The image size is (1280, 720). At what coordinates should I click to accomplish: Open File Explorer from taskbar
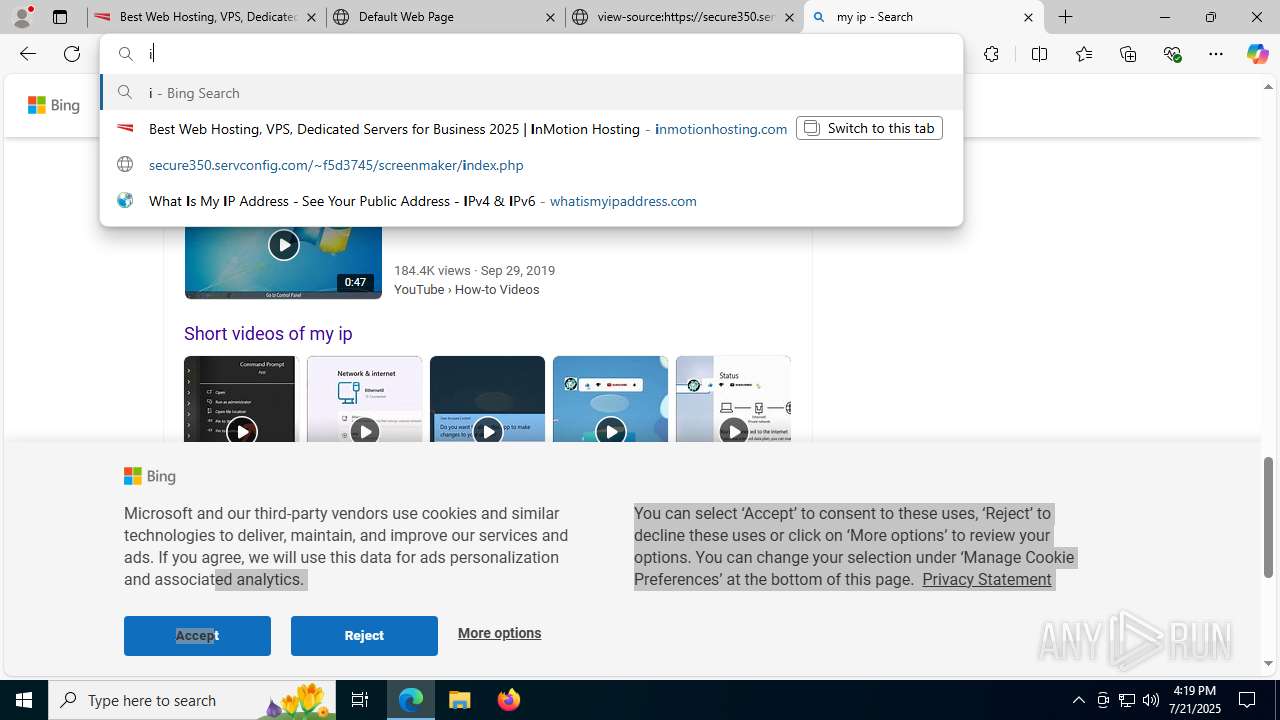460,700
